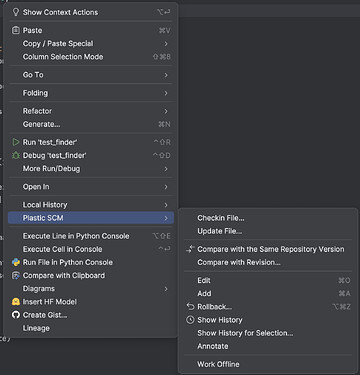360x375 pixels.
Task: Click the Rollback undo arrow icon
Action: coord(190,306)
